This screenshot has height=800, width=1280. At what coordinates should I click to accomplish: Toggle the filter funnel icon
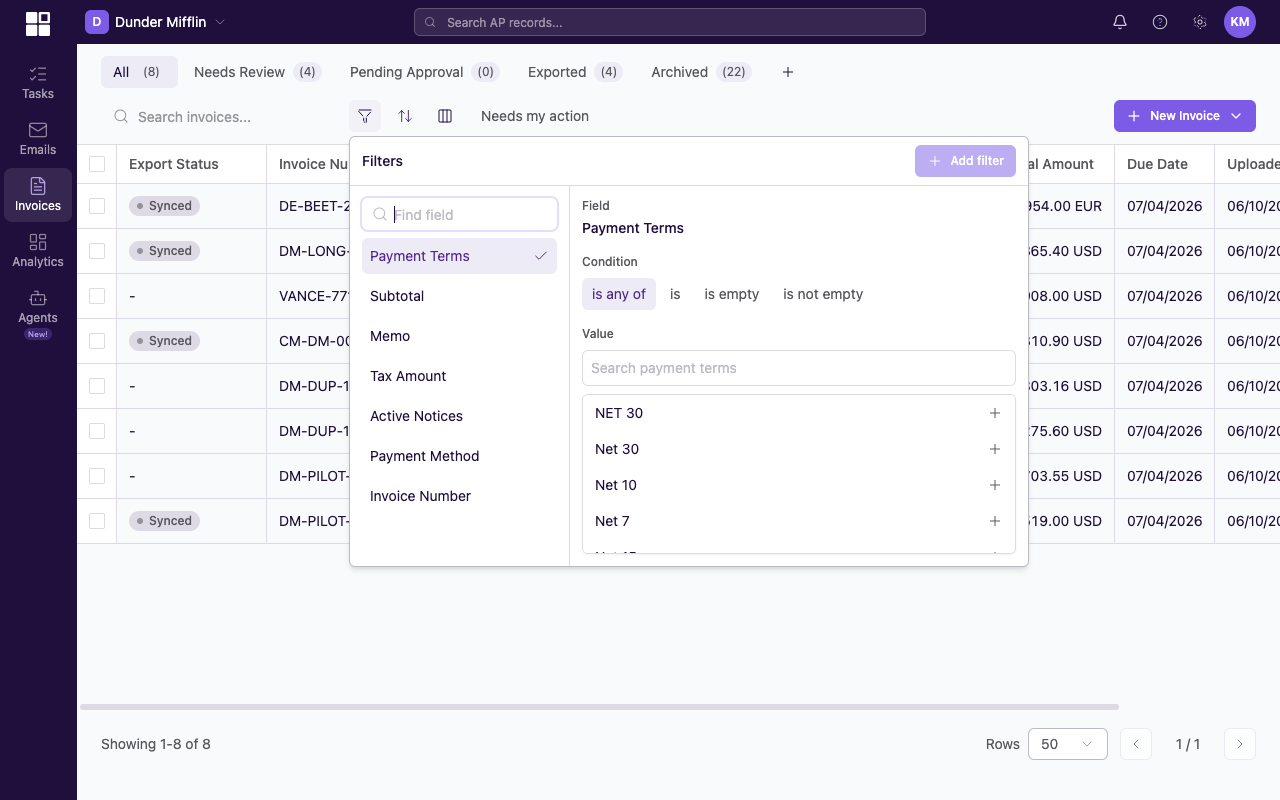(365, 116)
